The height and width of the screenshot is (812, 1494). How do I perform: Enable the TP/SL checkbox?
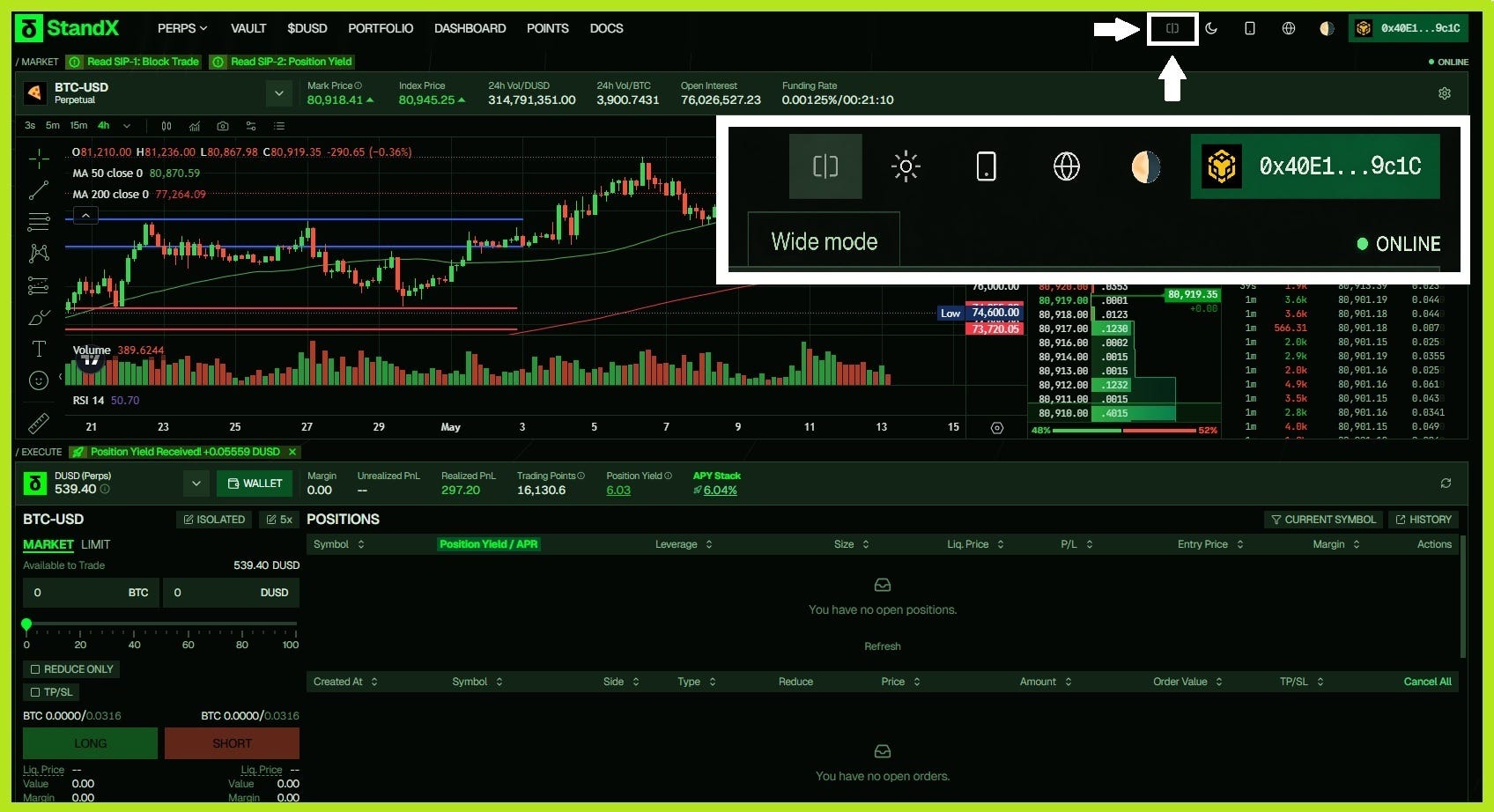pyautogui.click(x=35, y=692)
